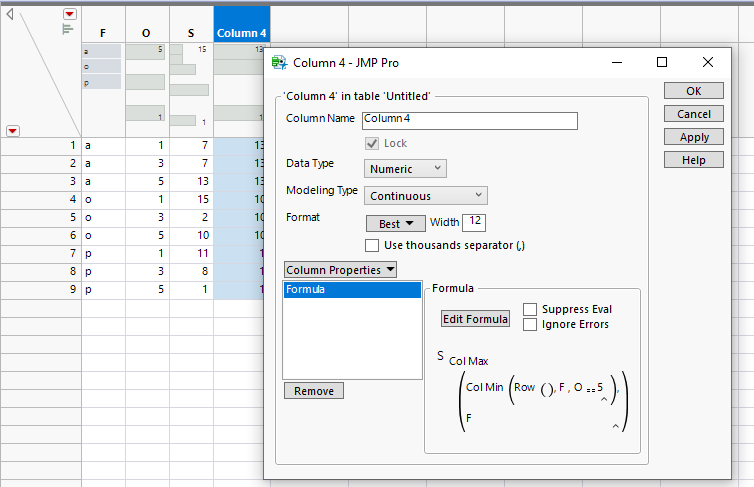The height and width of the screenshot is (487, 754).
Task: Toggle the Ignore Errors checkbox
Action: click(x=530, y=324)
